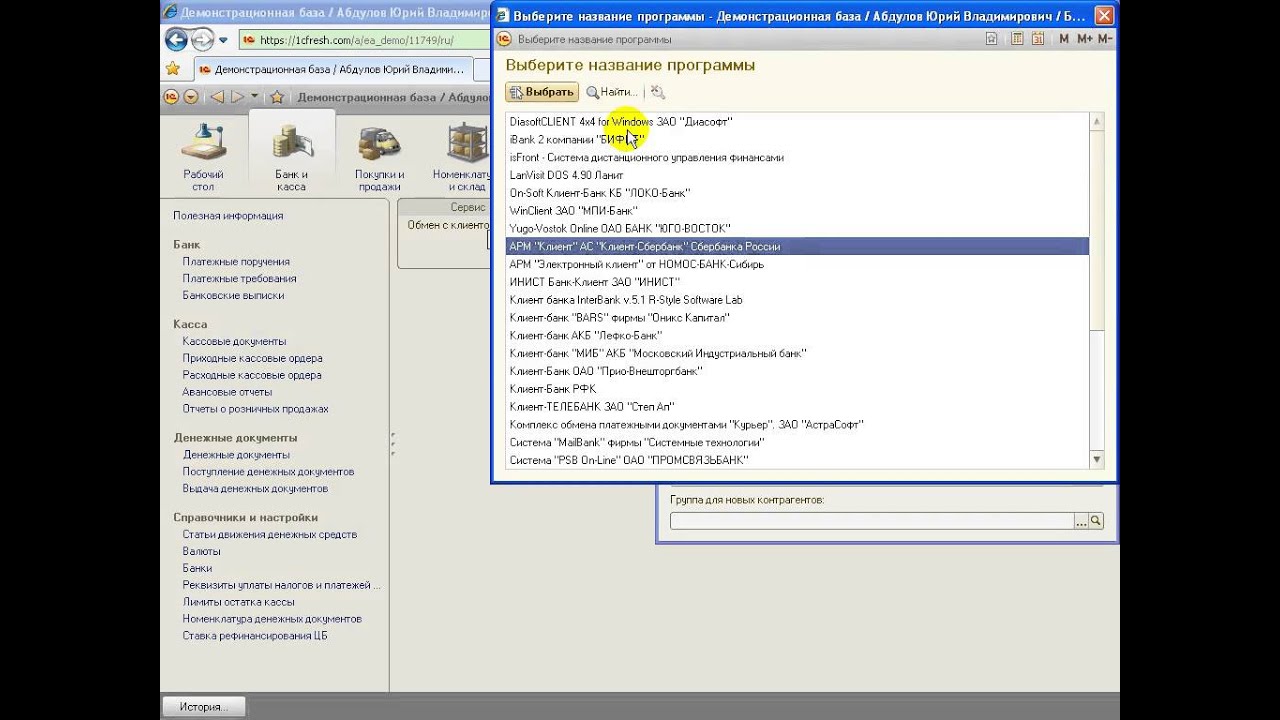Open the Обмен с клиентом банка service link

pos(448,226)
